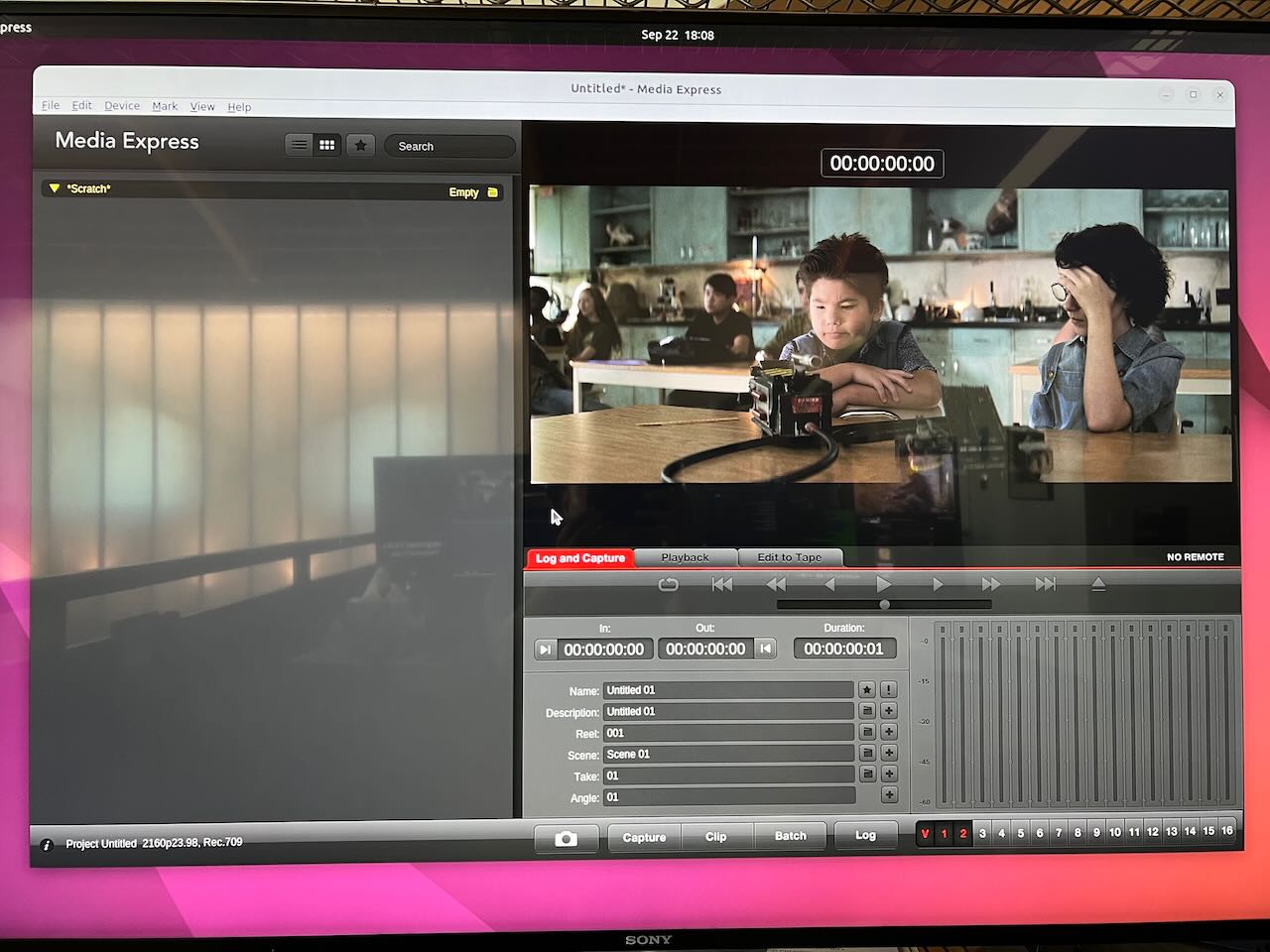Click the clapper icon in the Description row

click(867, 710)
